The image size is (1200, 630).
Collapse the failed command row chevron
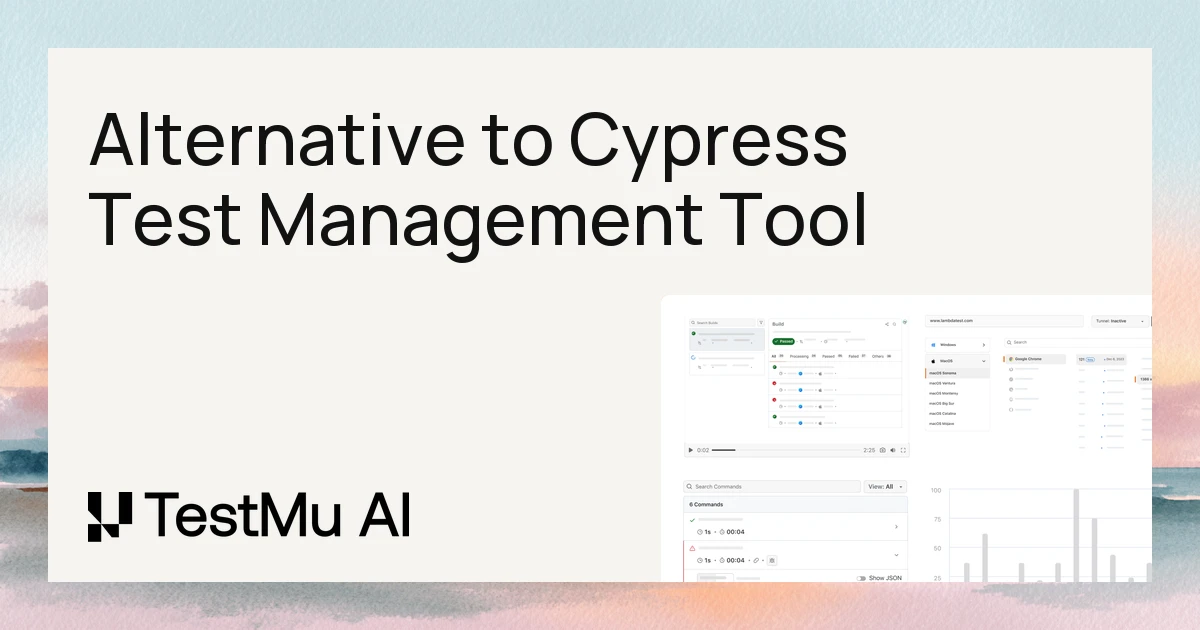pyautogui.click(x=896, y=555)
